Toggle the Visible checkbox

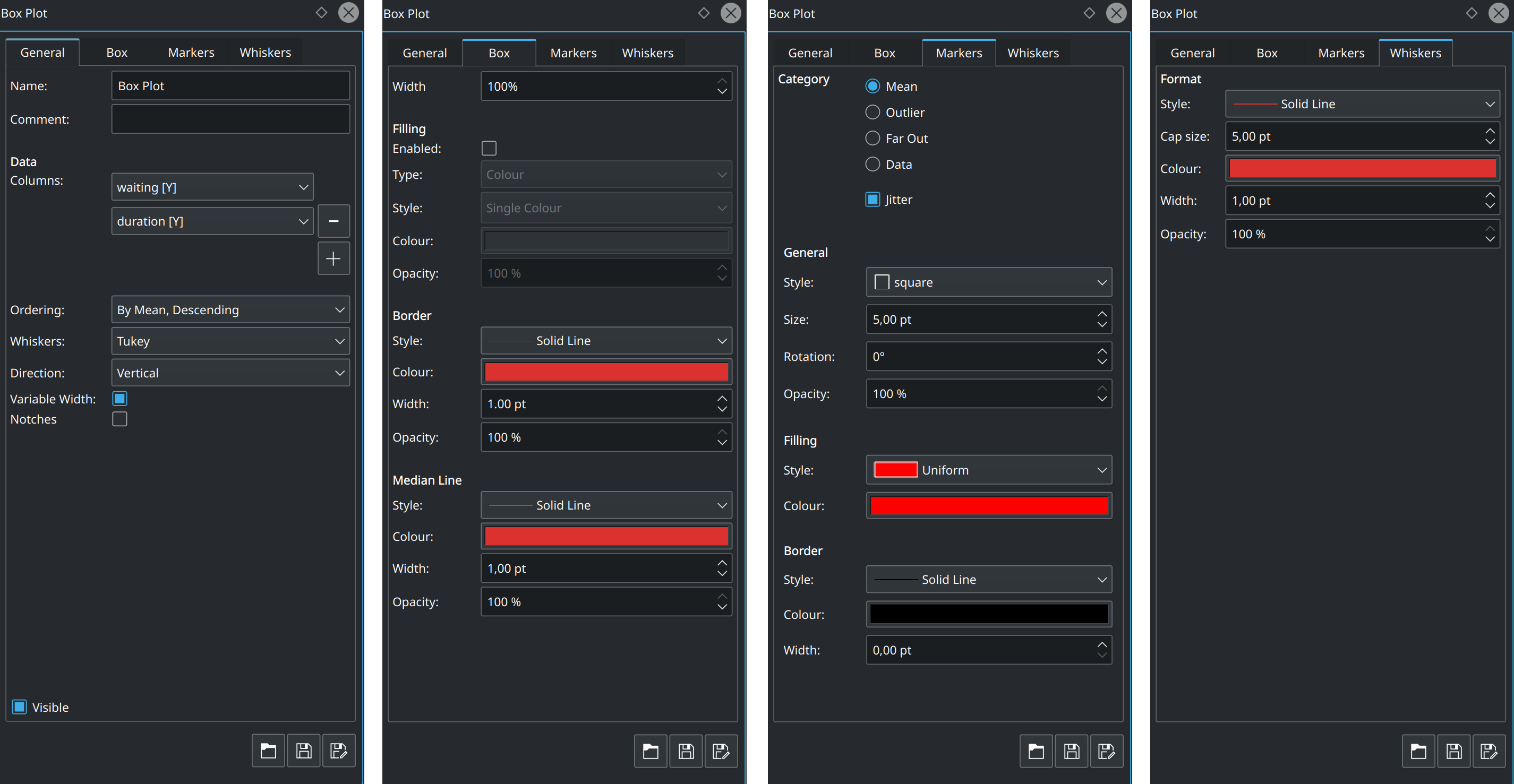[x=20, y=707]
